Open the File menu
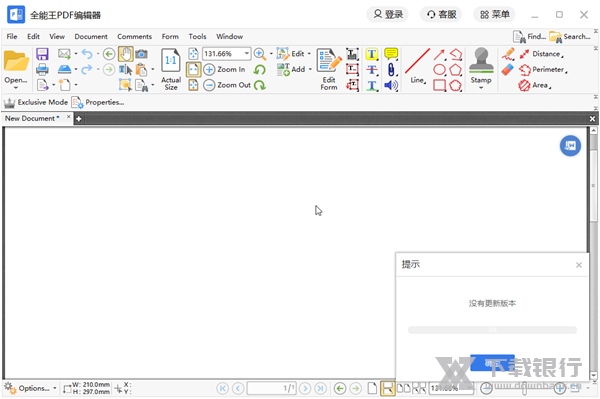This screenshot has width=600, height=399. point(12,36)
